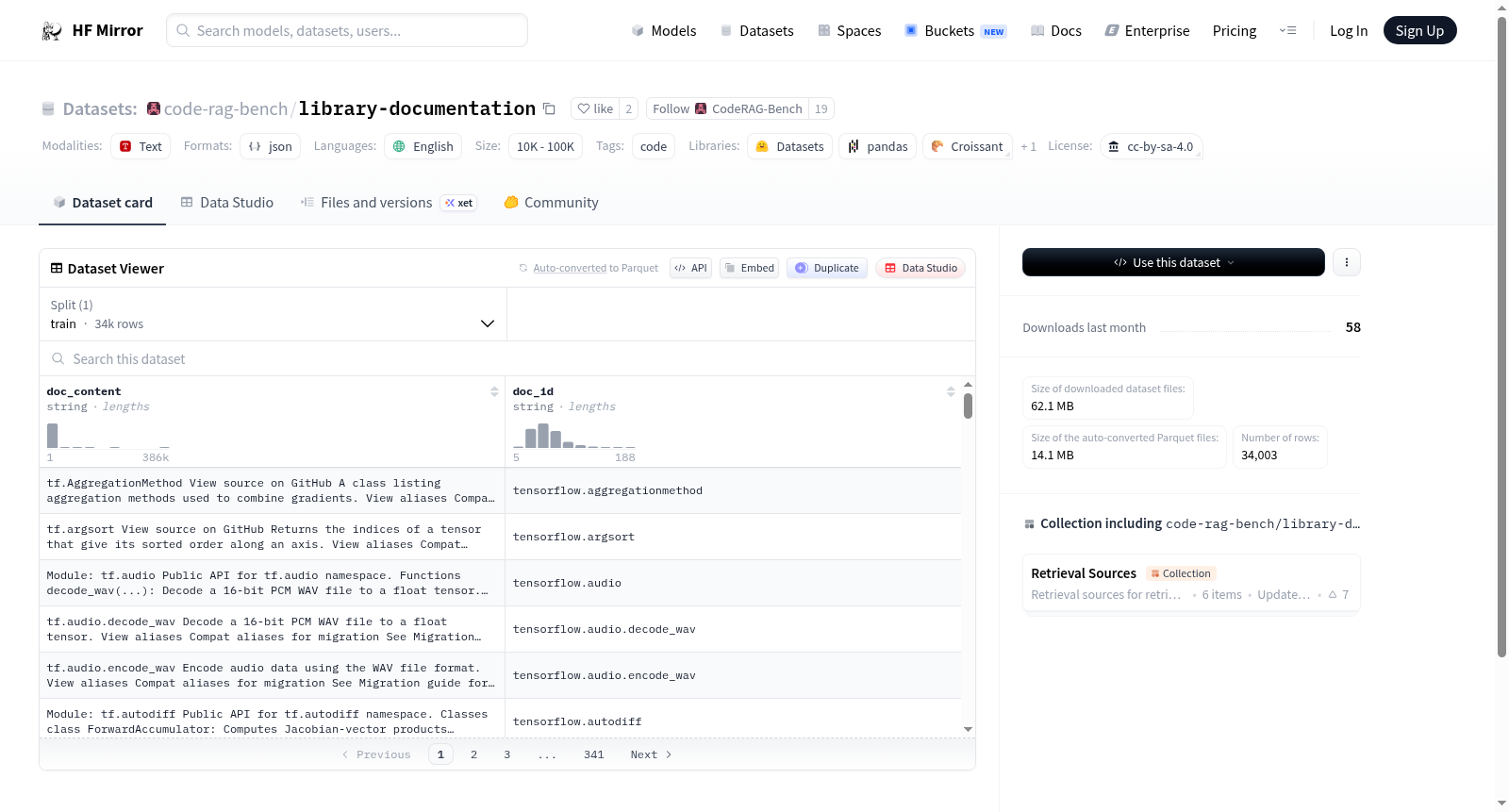Filter by the json format tag
This screenshot has height=812, width=1509.
pyautogui.click(x=271, y=146)
